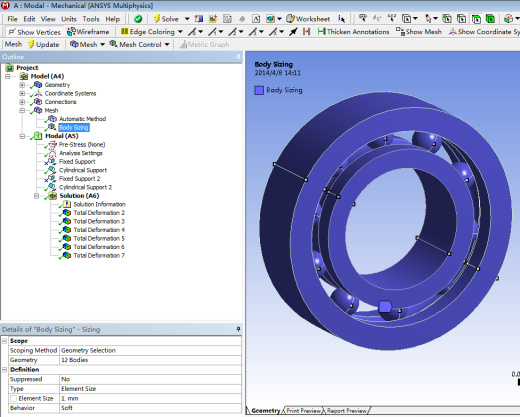Switch to the Print Preview tab
Image resolution: width=520 pixels, height=417 pixels.
click(x=303, y=411)
